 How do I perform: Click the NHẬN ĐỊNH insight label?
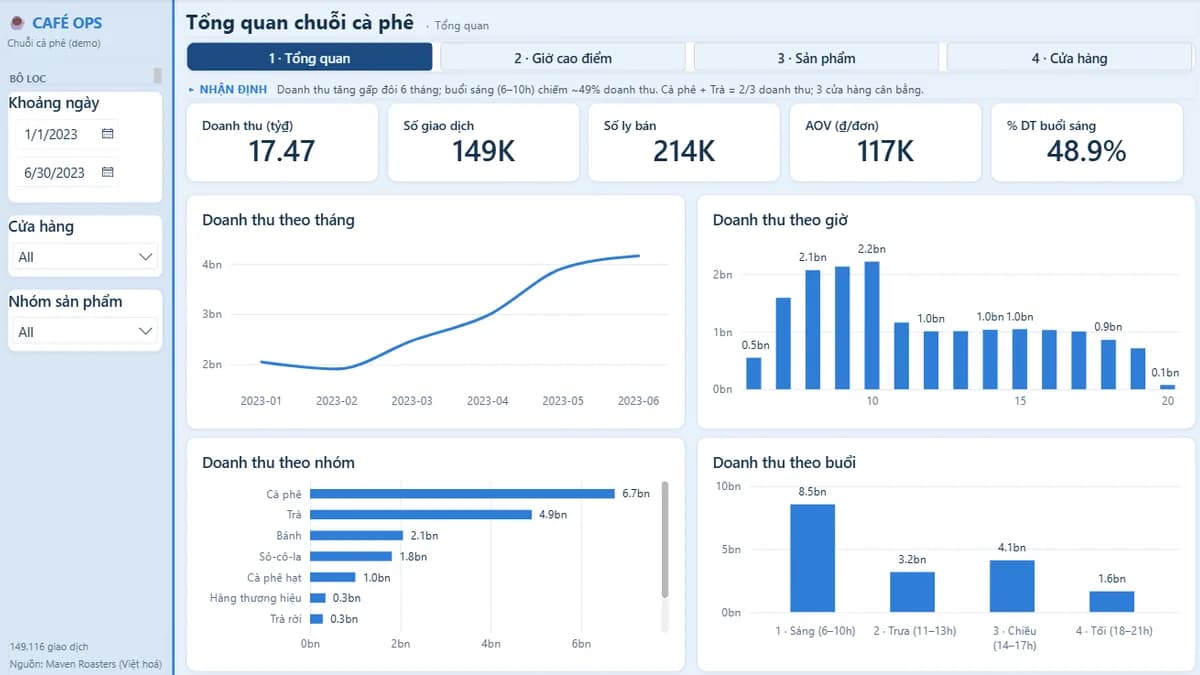point(233,89)
